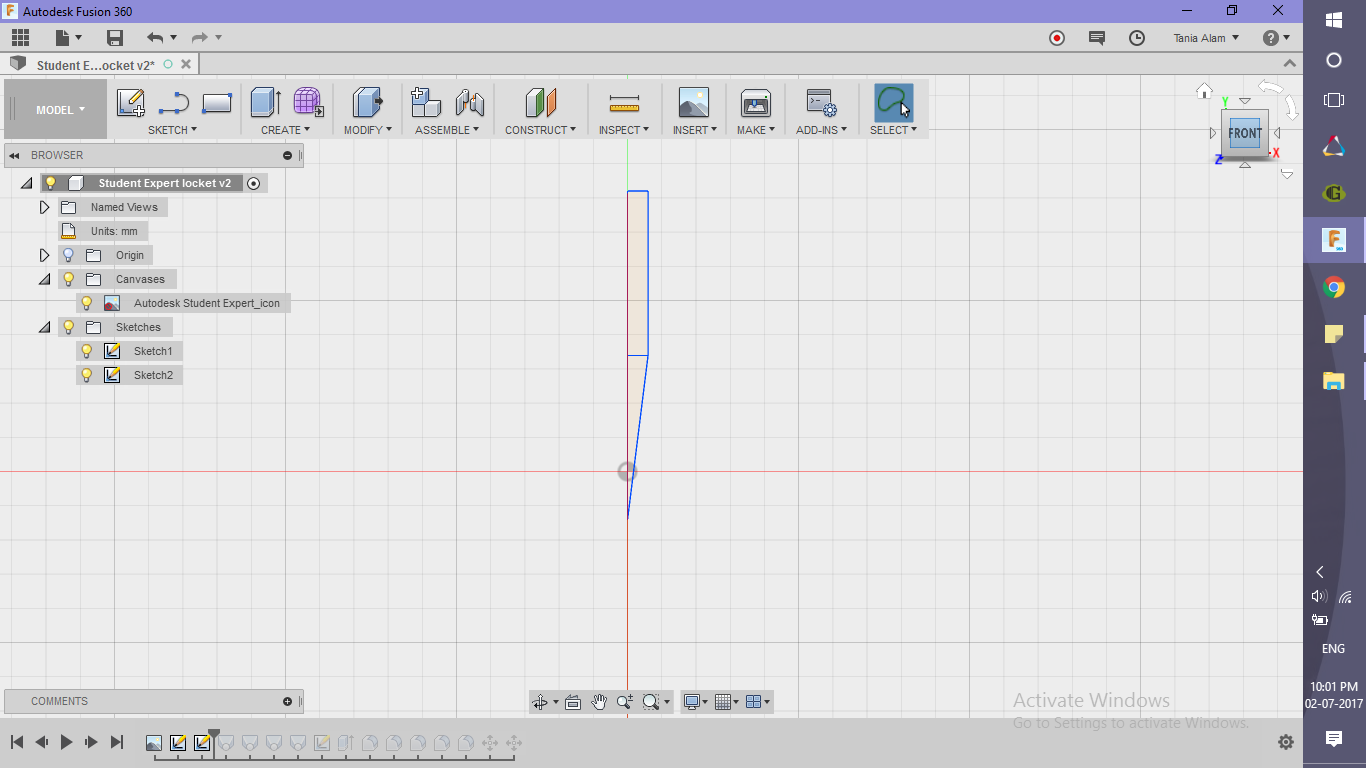Open the Scripts and Add-Ins icon

point(821,103)
